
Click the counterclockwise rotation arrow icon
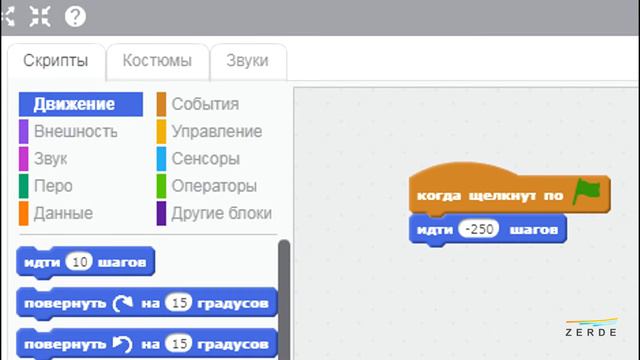coord(122,344)
